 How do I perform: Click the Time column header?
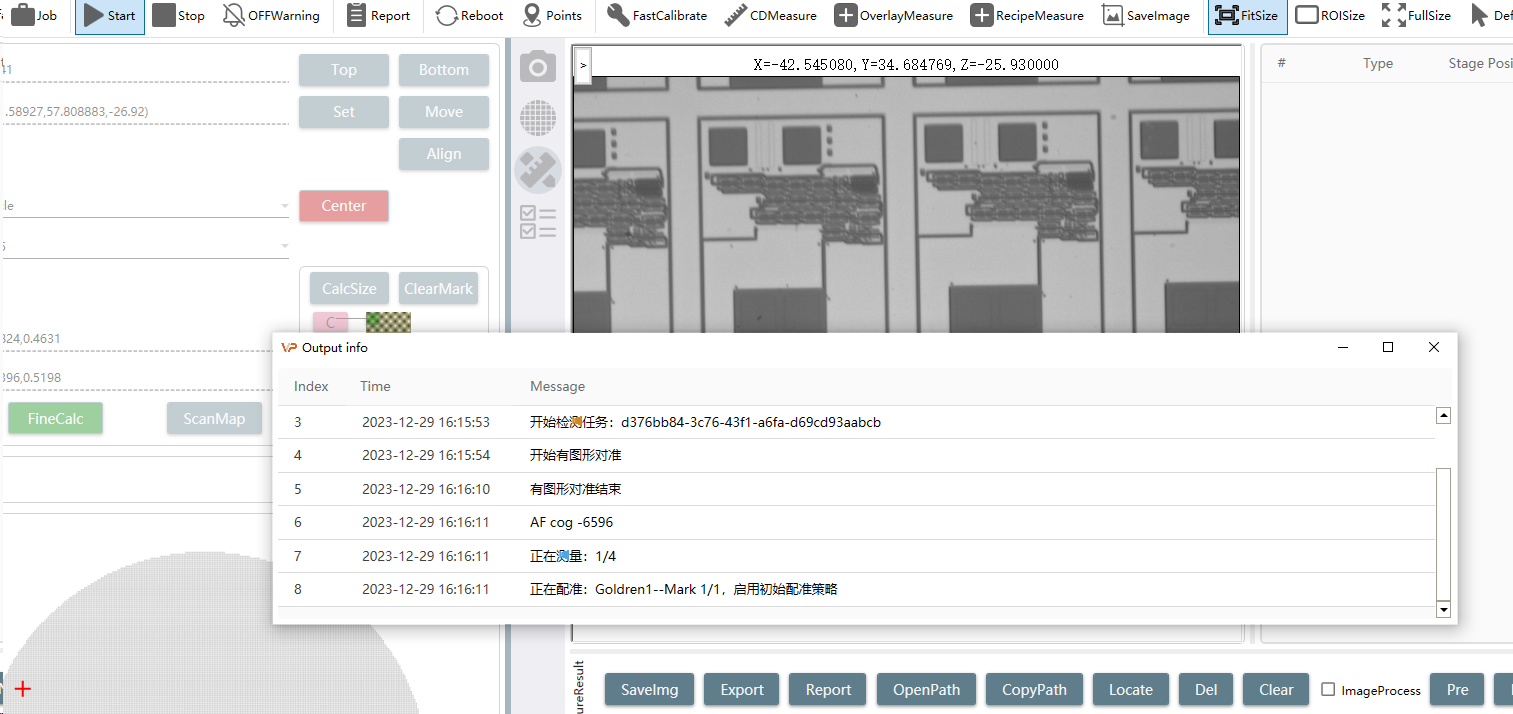[375, 386]
